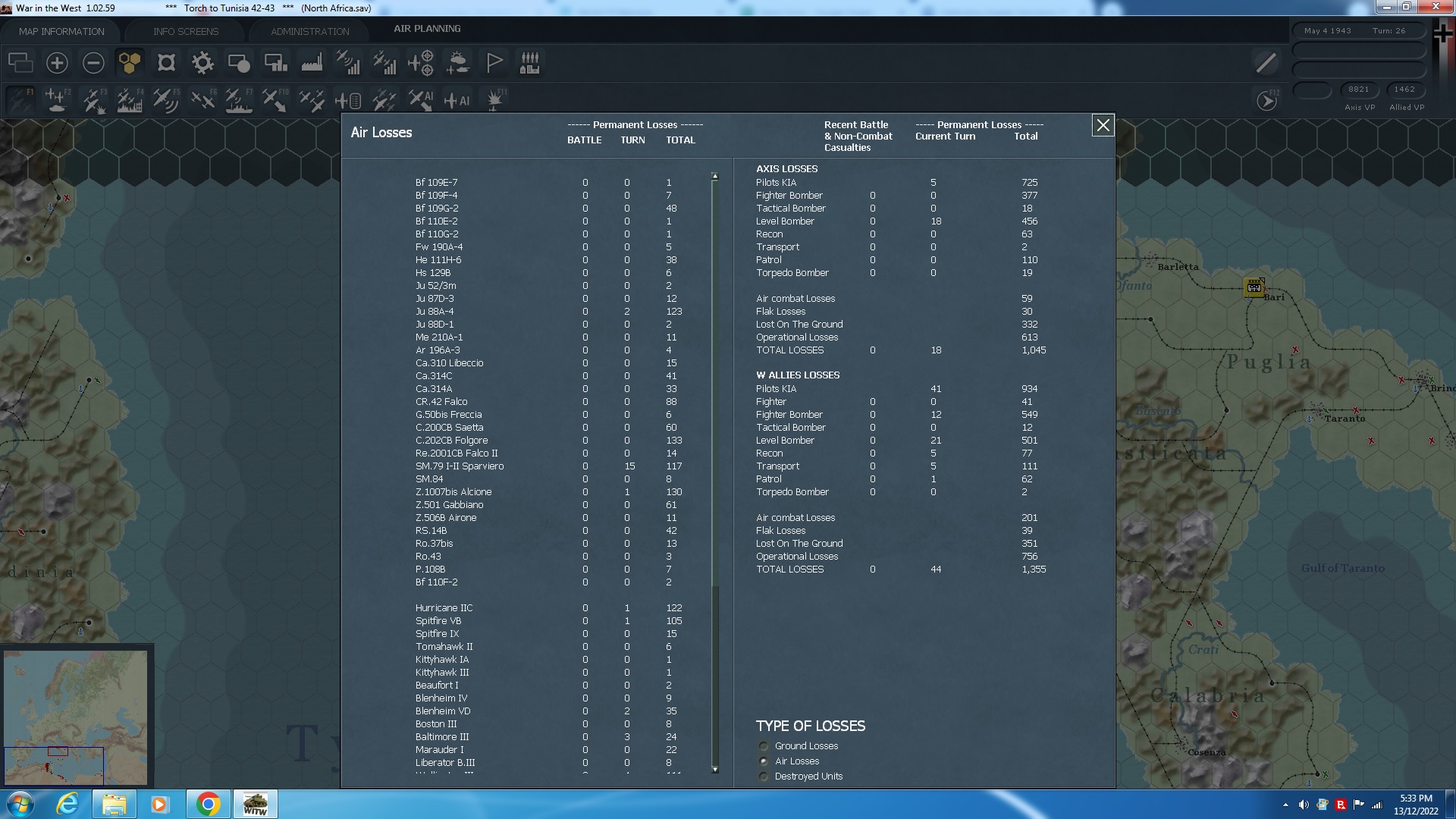This screenshot has width=1456, height=819.
Task: Select the Ground Losses radio button
Action: tap(764, 745)
